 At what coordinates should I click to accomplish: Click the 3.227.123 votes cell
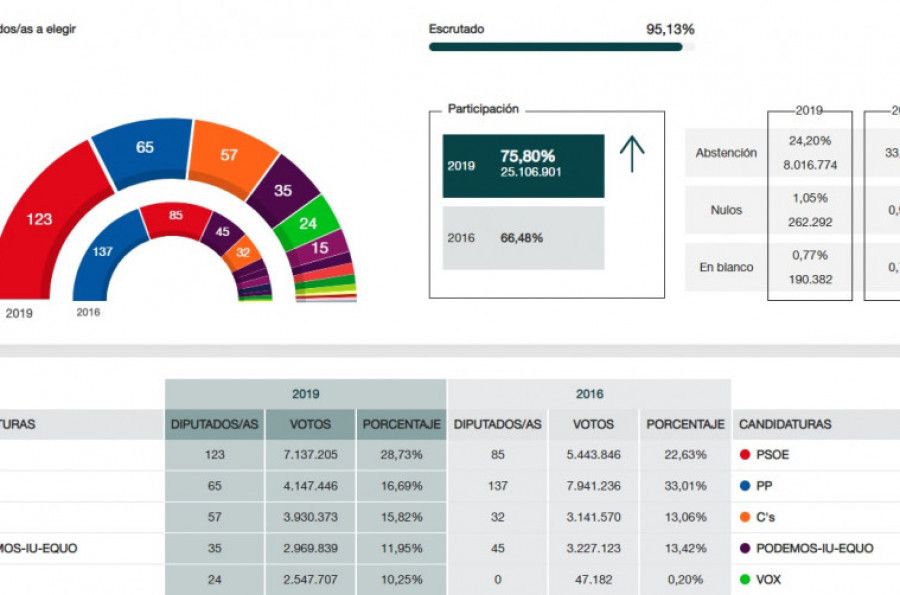point(593,548)
